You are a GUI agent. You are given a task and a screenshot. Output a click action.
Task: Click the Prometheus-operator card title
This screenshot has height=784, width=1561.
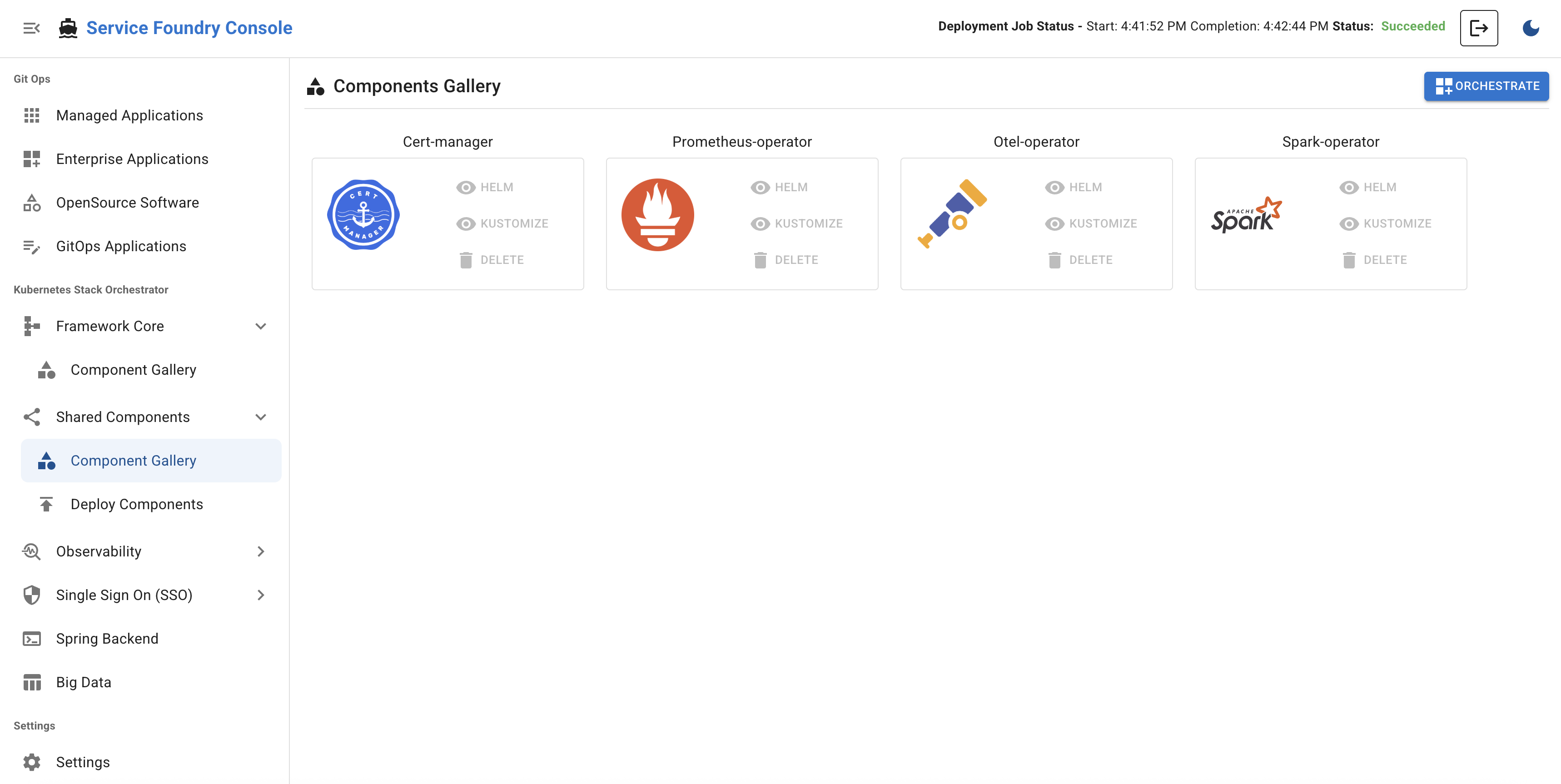pos(742,142)
